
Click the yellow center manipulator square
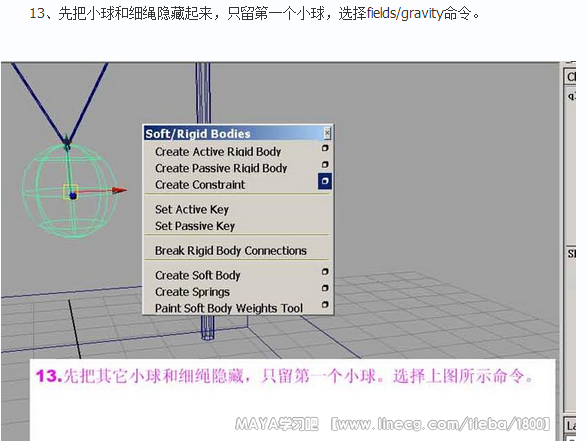70,191
